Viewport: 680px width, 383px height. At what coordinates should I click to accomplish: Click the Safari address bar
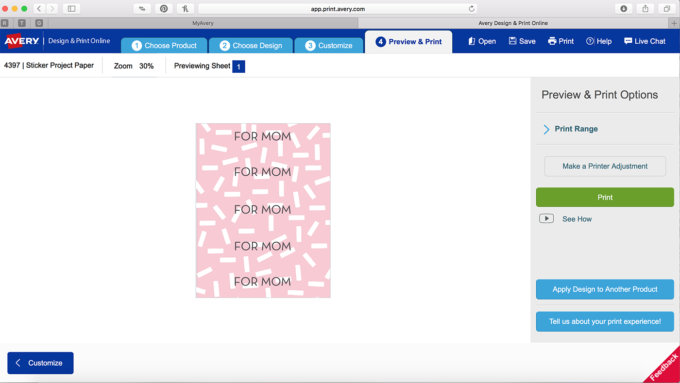point(338,9)
